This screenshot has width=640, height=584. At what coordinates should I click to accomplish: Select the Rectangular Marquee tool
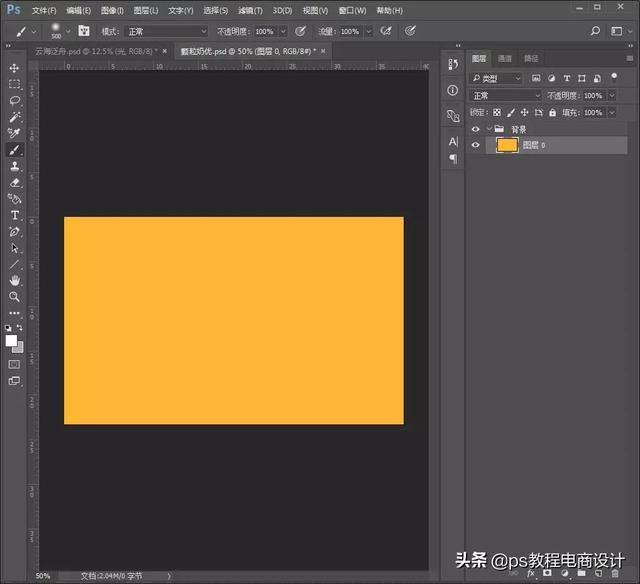tap(14, 84)
